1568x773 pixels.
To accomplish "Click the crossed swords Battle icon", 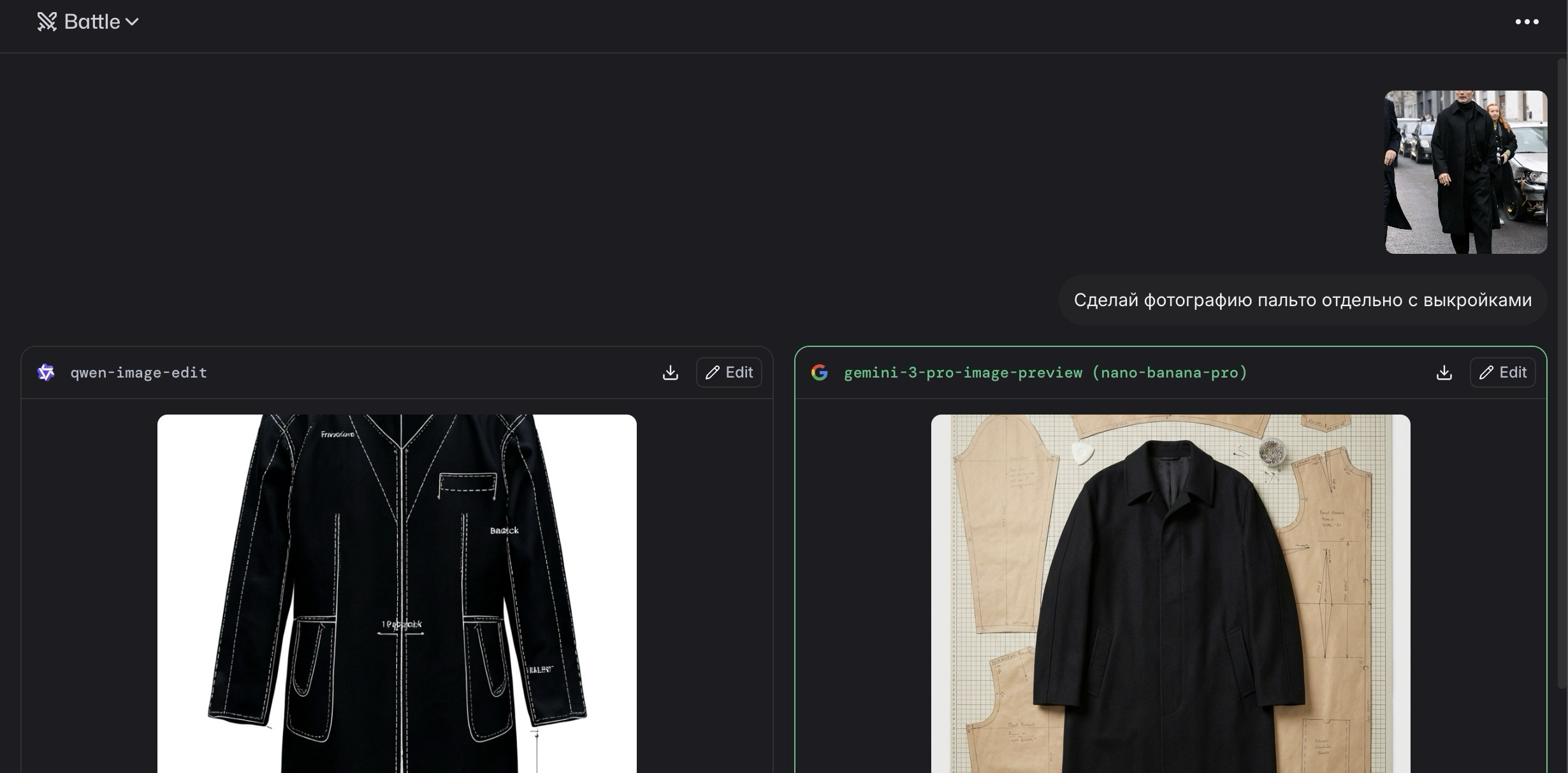I will (47, 22).
